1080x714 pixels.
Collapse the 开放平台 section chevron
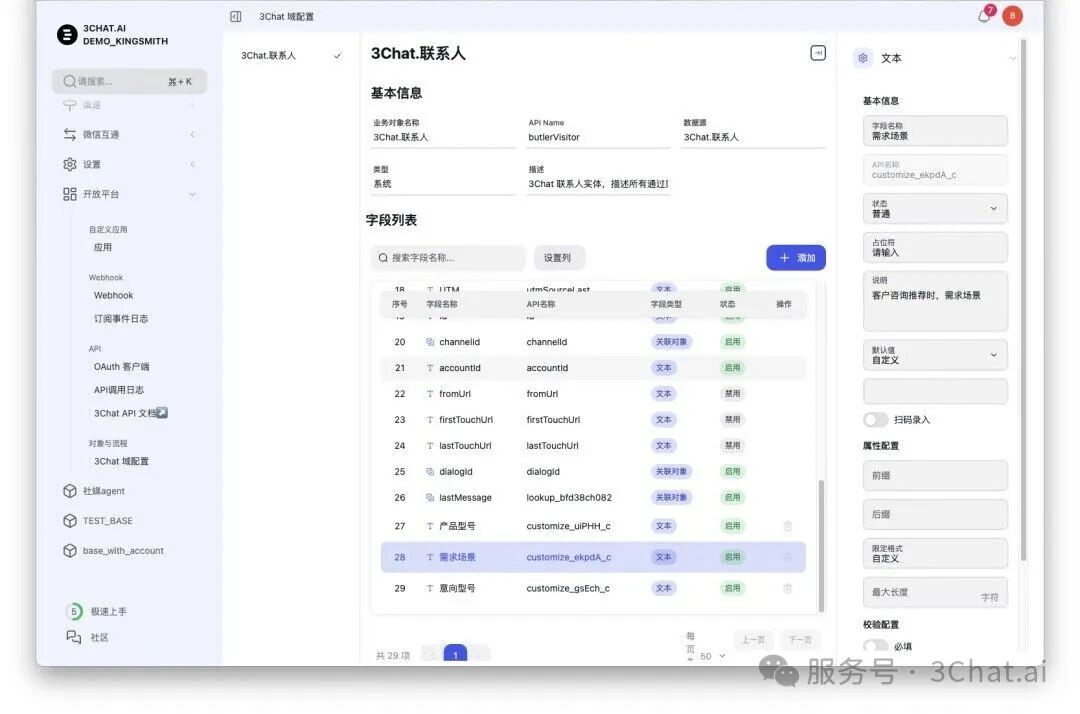(192, 194)
